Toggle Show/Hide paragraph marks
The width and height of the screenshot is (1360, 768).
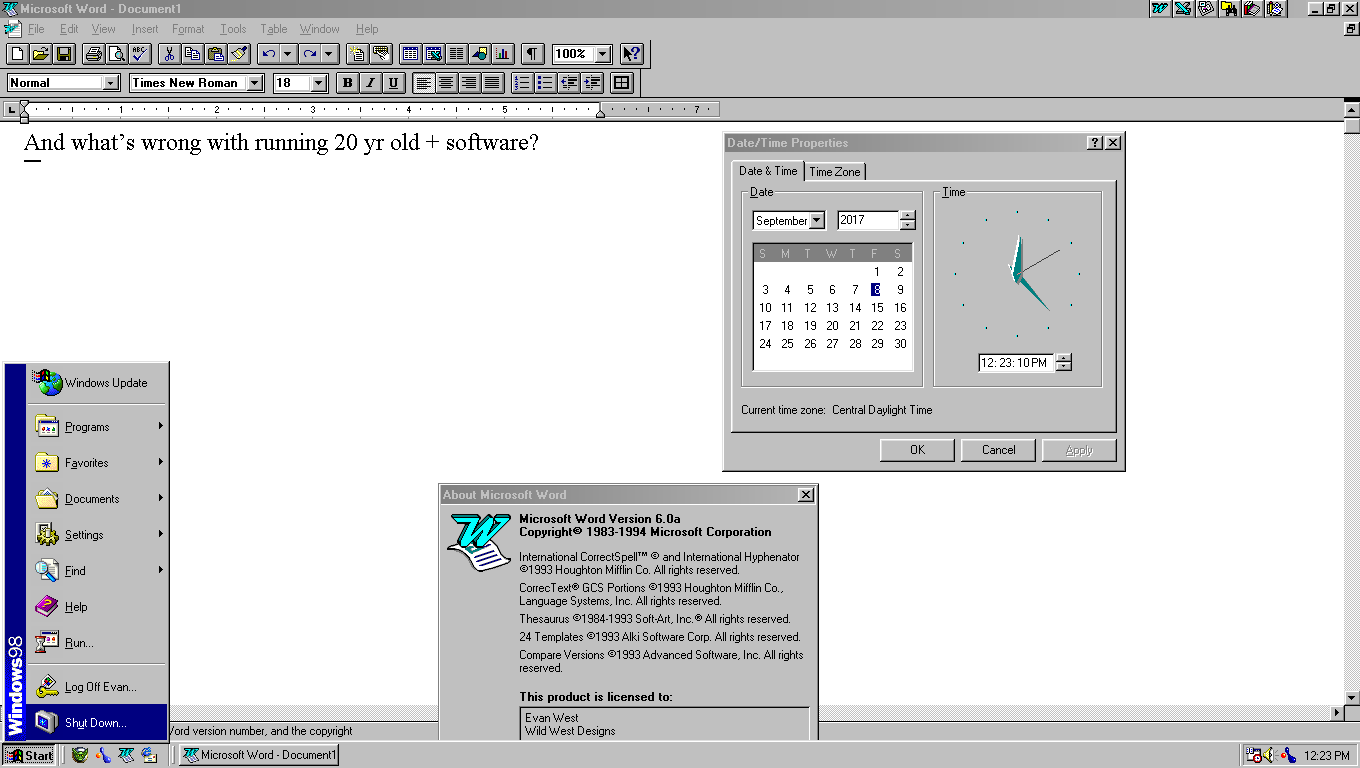[x=532, y=54]
